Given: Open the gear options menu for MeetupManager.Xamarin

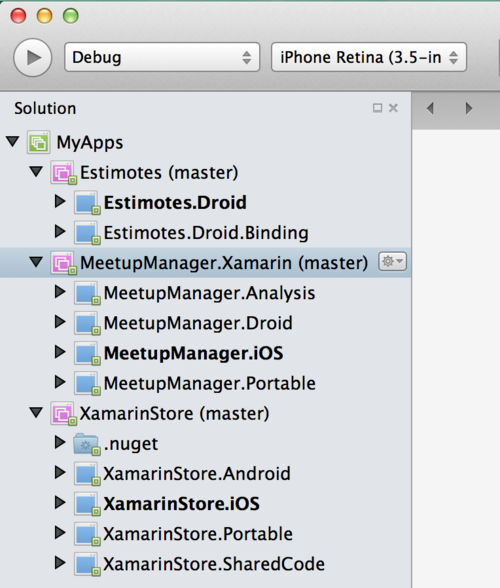Looking at the screenshot, I should [x=392, y=261].
